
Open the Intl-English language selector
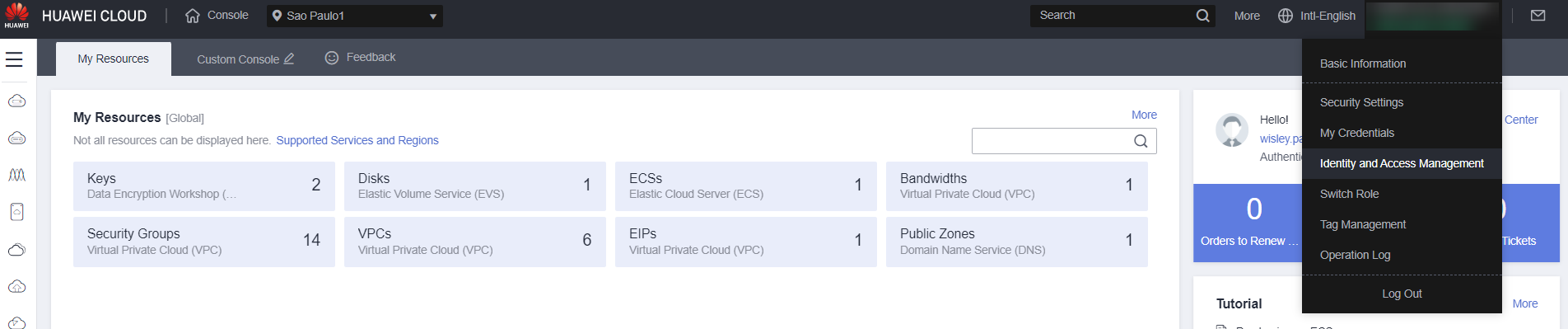(1317, 16)
